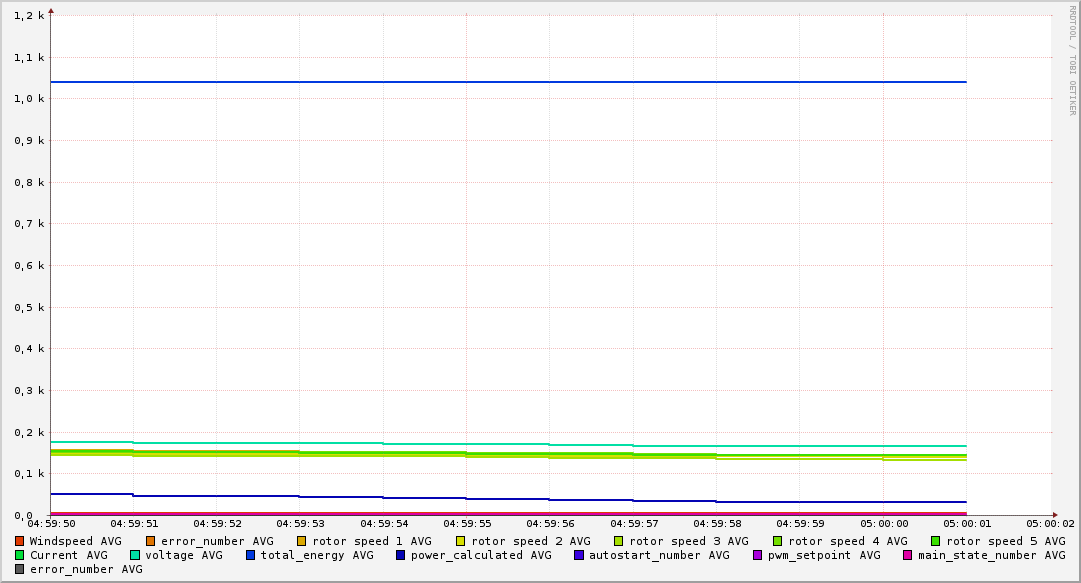The height and width of the screenshot is (583, 1081).
Task: Select the rotor speed 1 color swatch
Action: (302, 542)
